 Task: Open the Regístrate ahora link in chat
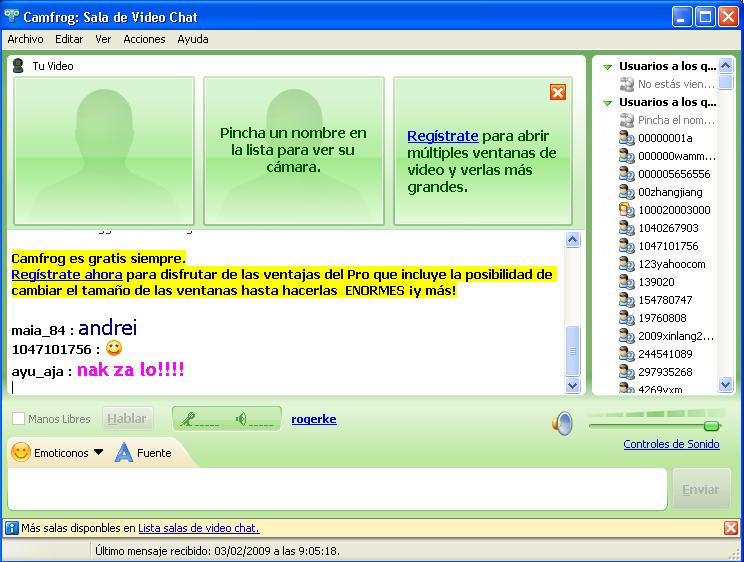(67, 274)
